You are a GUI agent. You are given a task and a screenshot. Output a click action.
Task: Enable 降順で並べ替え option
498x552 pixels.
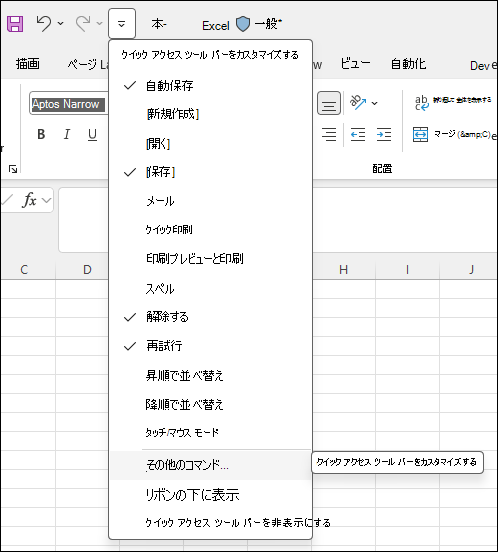tap(210, 404)
